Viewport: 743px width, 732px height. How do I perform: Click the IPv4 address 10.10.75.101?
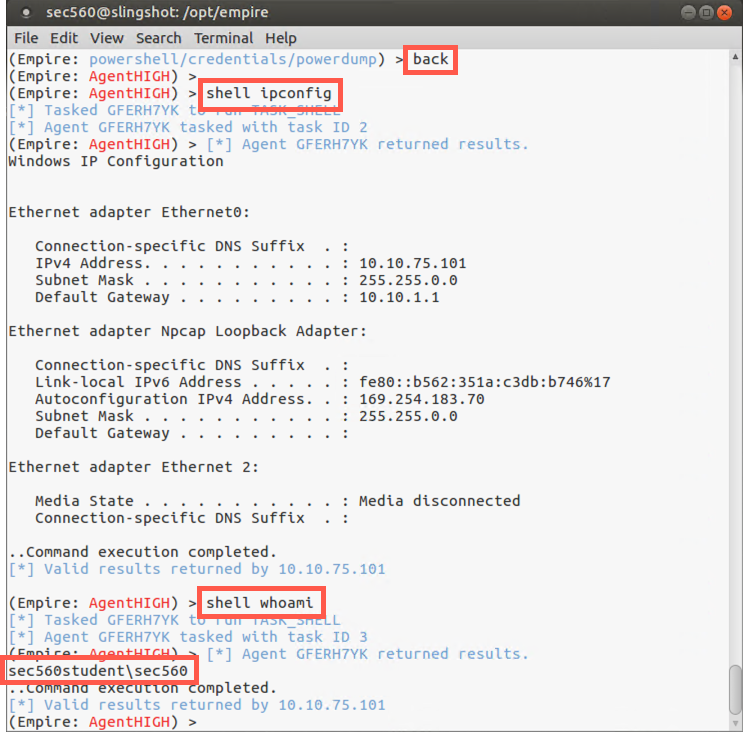pos(412,263)
